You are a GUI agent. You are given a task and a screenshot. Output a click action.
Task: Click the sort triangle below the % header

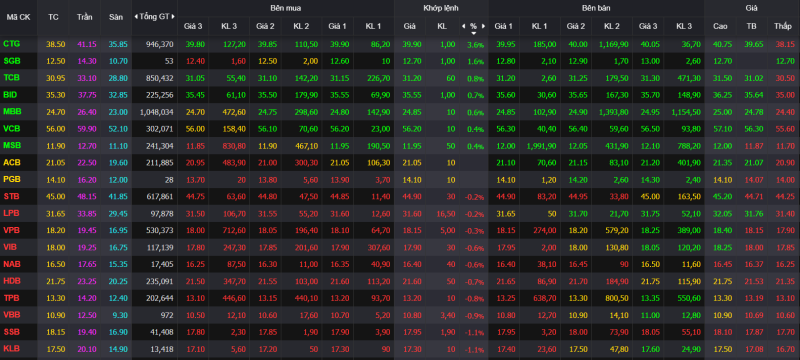click(473, 33)
